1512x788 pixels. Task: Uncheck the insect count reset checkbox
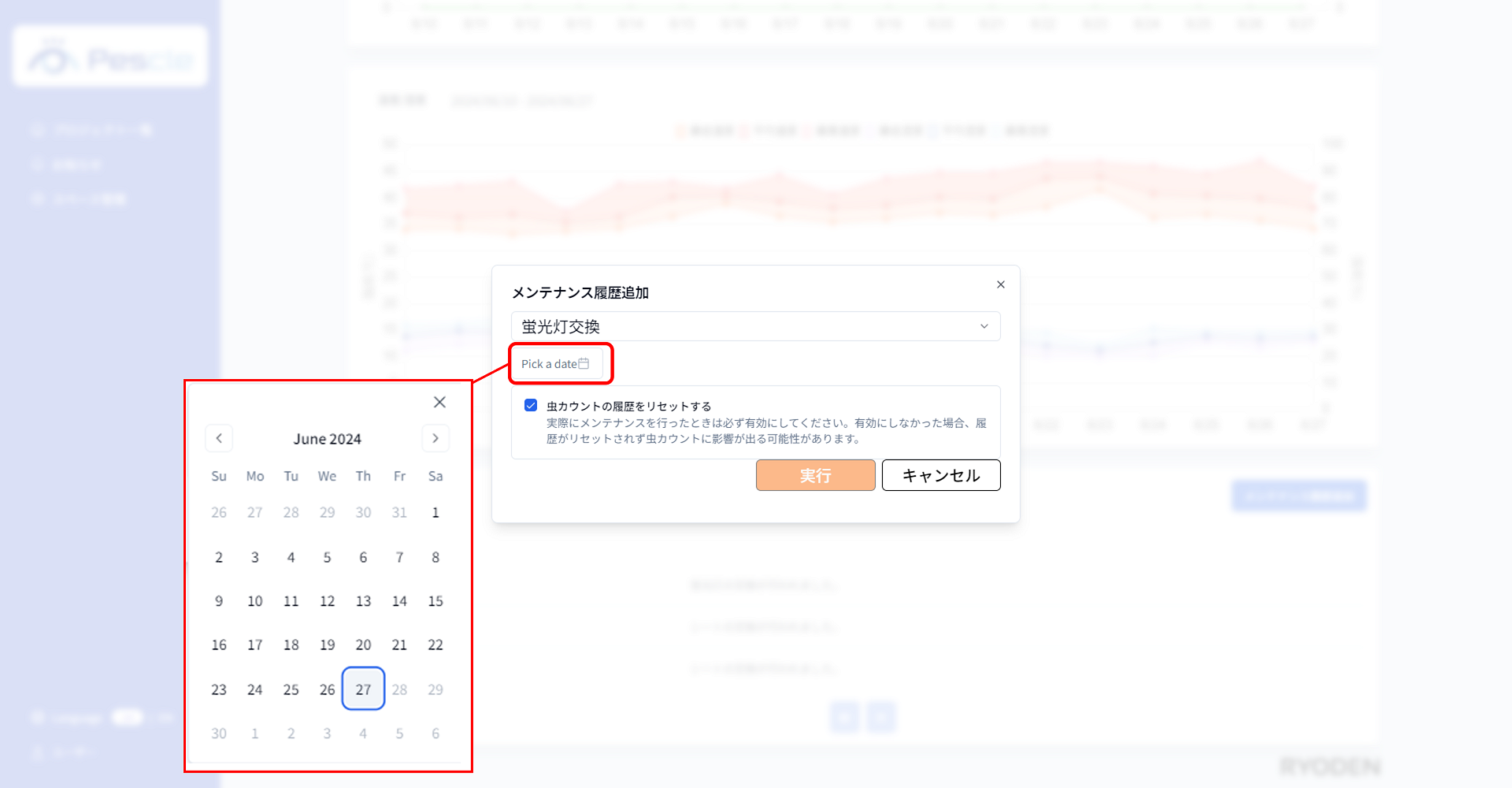(x=531, y=405)
